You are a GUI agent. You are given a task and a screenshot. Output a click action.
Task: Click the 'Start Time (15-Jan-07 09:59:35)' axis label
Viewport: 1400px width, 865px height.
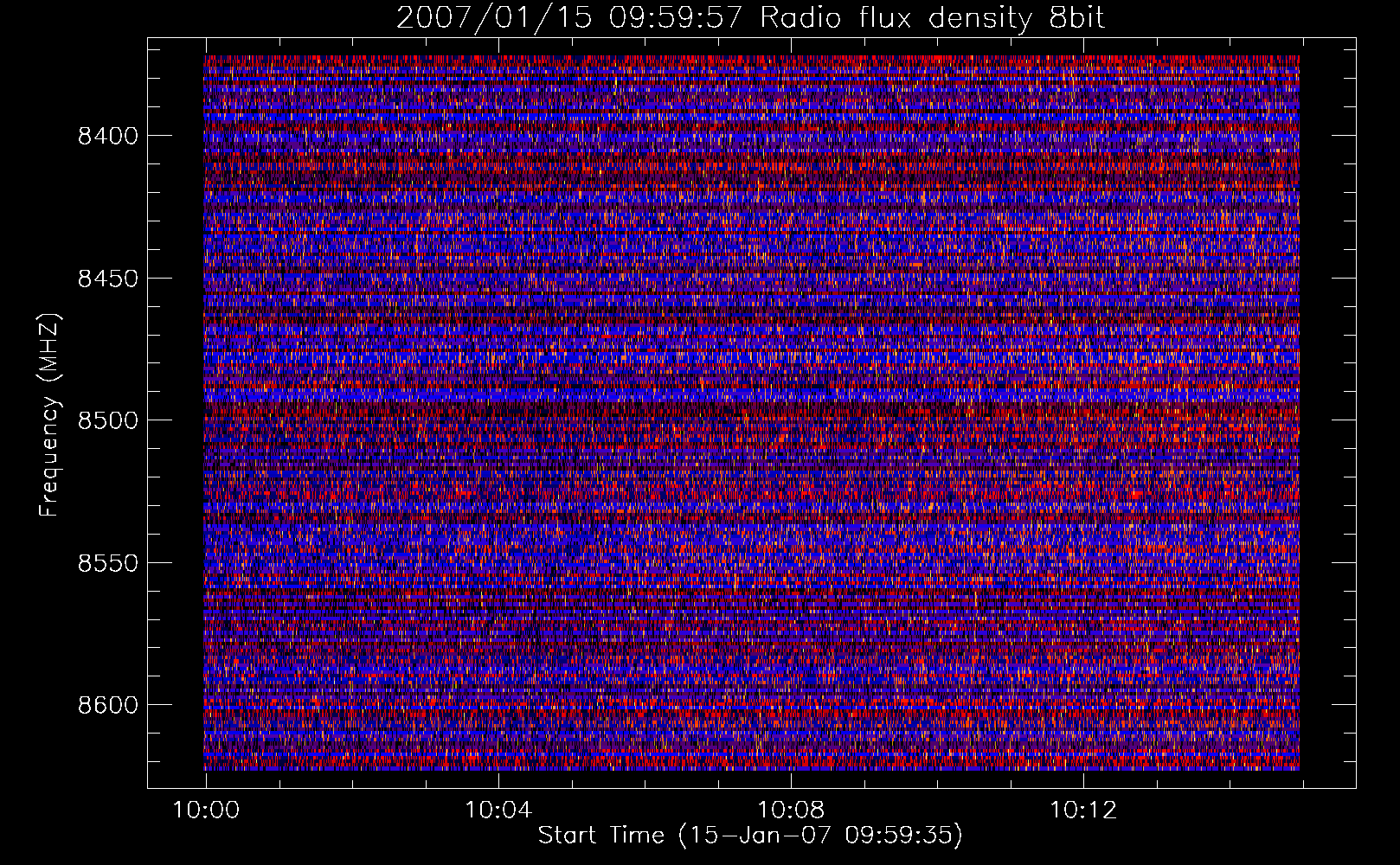tap(750, 836)
